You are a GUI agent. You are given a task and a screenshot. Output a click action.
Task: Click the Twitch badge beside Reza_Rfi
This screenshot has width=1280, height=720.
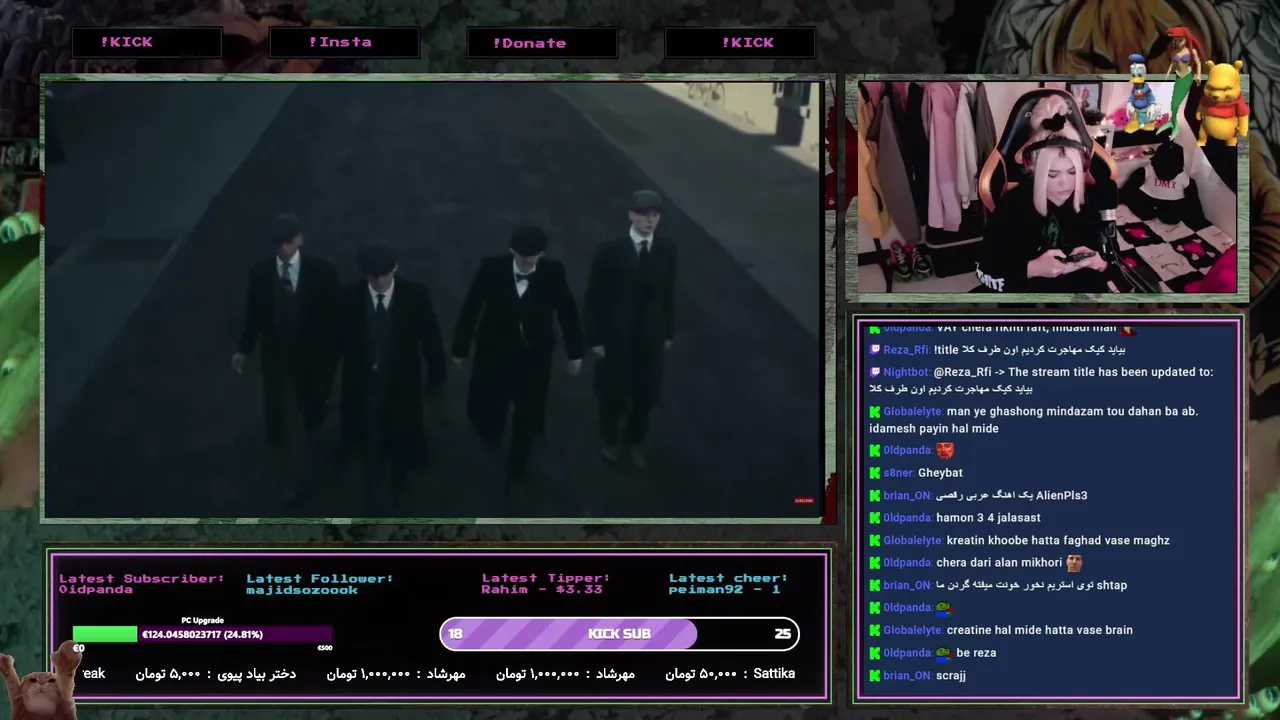tap(875, 350)
